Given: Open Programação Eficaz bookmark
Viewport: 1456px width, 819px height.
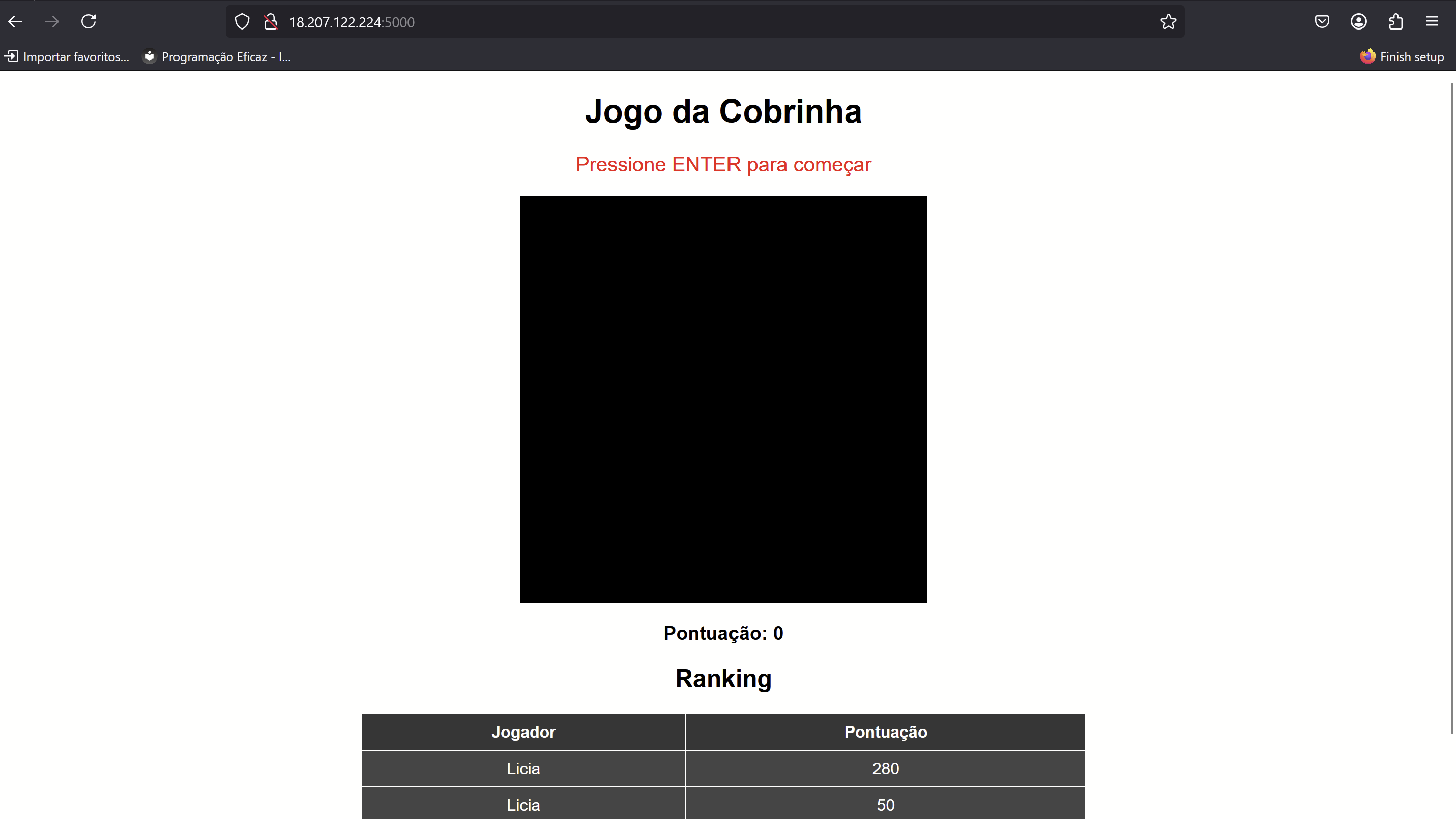Looking at the screenshot, I should [218, 56].
